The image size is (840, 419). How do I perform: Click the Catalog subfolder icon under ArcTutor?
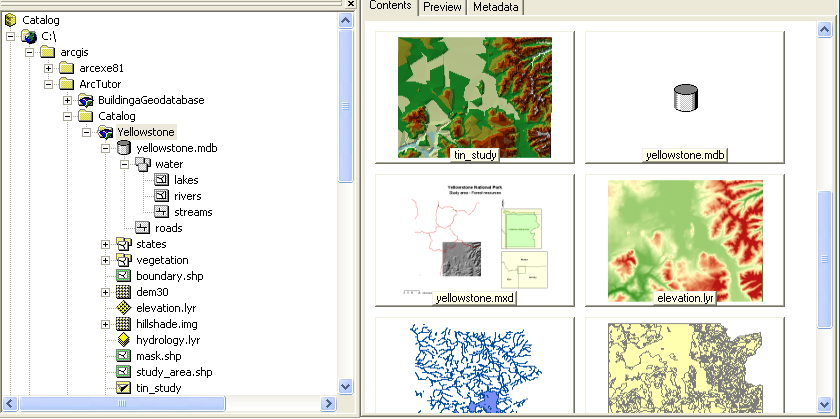[x=86, y=116]
